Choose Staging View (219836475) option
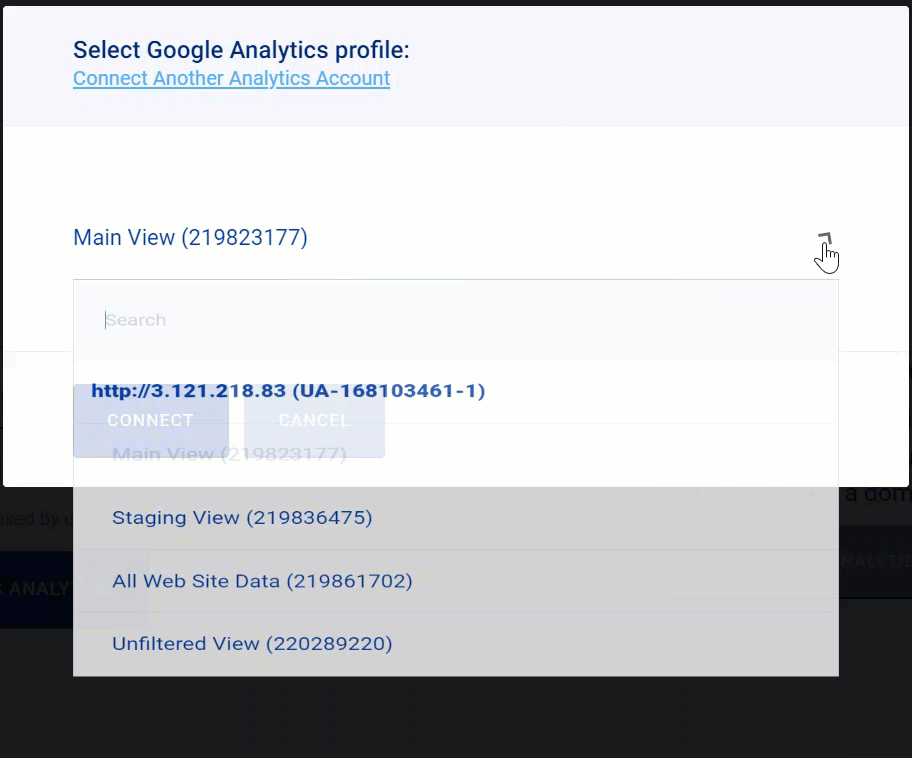This screenshot has height=758, width=912. (242, 517)
